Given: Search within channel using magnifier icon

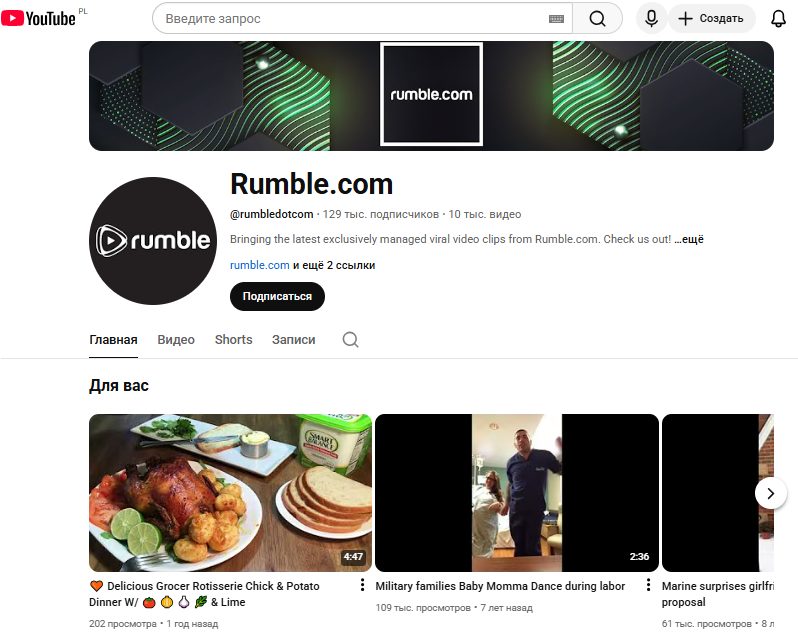Looking at the screenshot, I should pyautogui.click(x=350, y=339).
